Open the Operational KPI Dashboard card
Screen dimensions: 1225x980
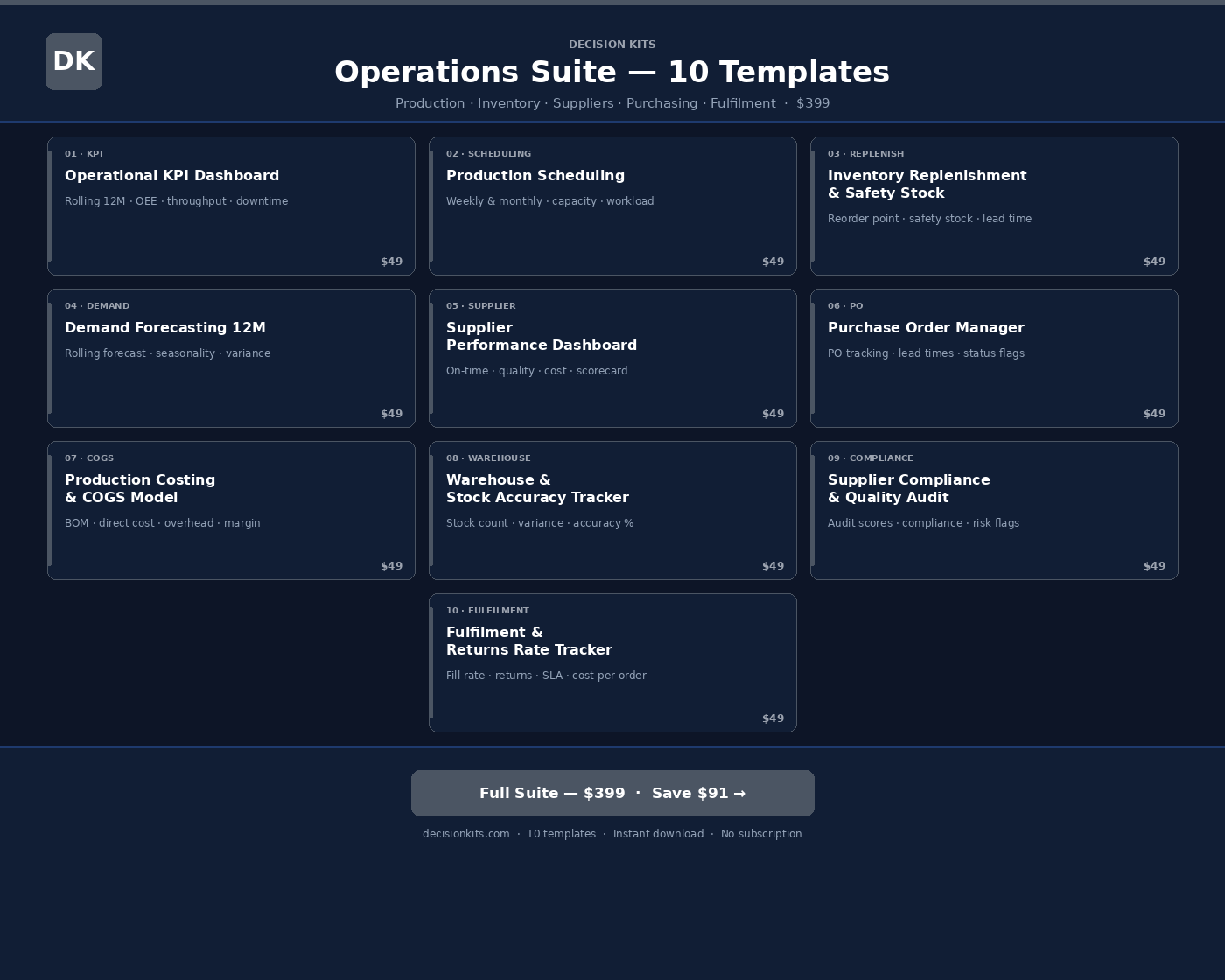click(x=231, y=206)
